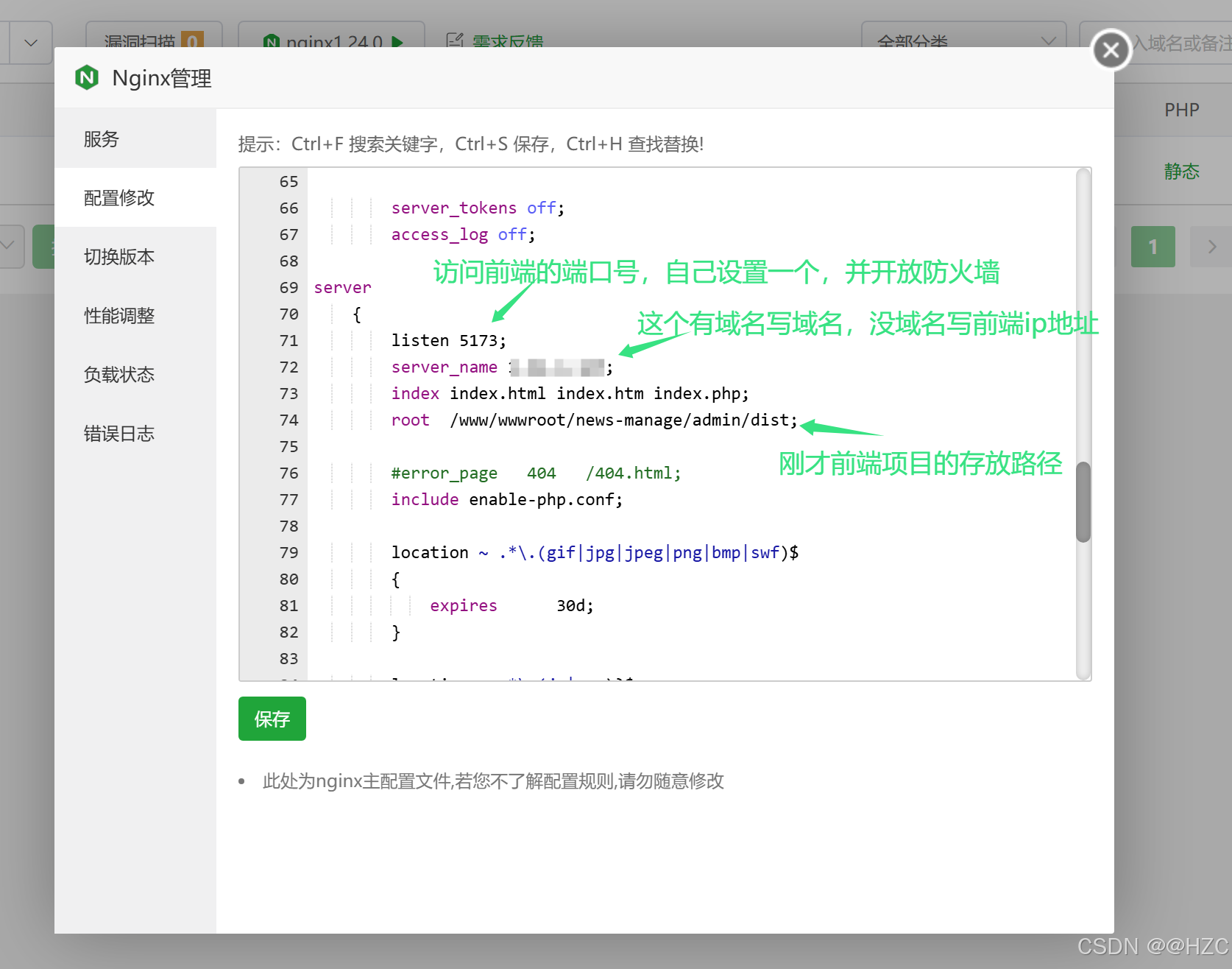This screenshot has height=969, width=1232.
Task: Open 切换版本 to switch nginx versions
Action: (x=118, y=256)
